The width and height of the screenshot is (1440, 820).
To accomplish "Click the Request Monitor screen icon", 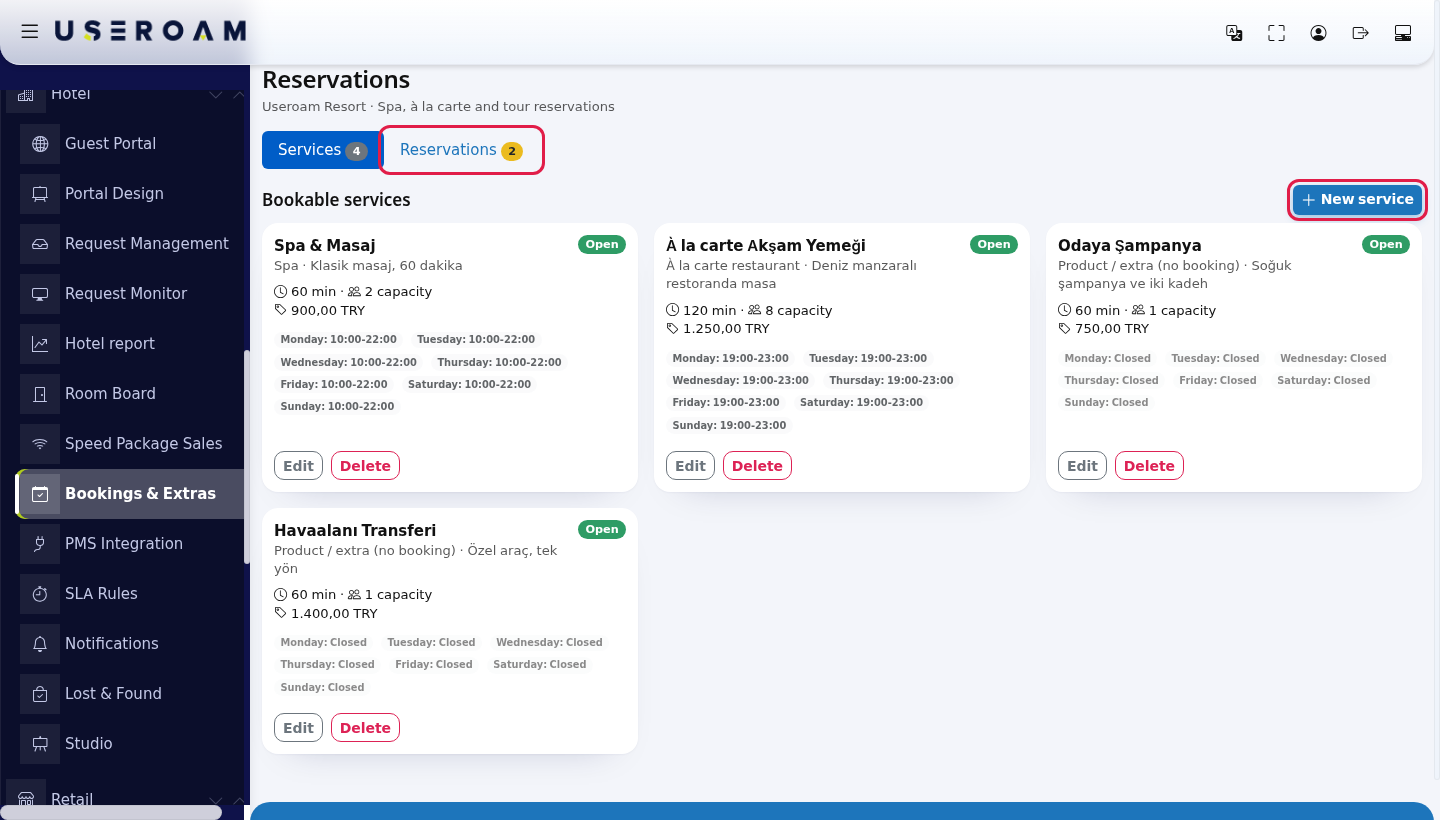I will [40, 294].
